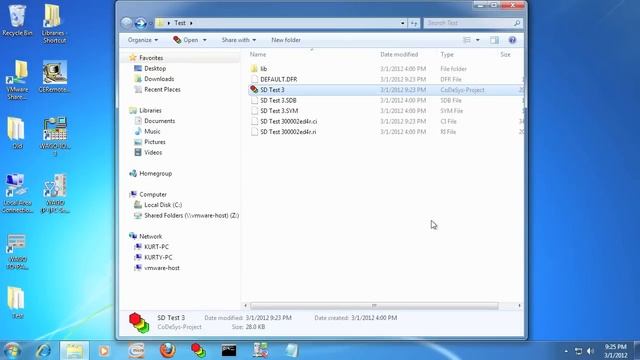Image resolution: width=640 pixels, height=360 pixels.
Task: Click the scrollbar right arrow
Action: click(x=519, y=306)
